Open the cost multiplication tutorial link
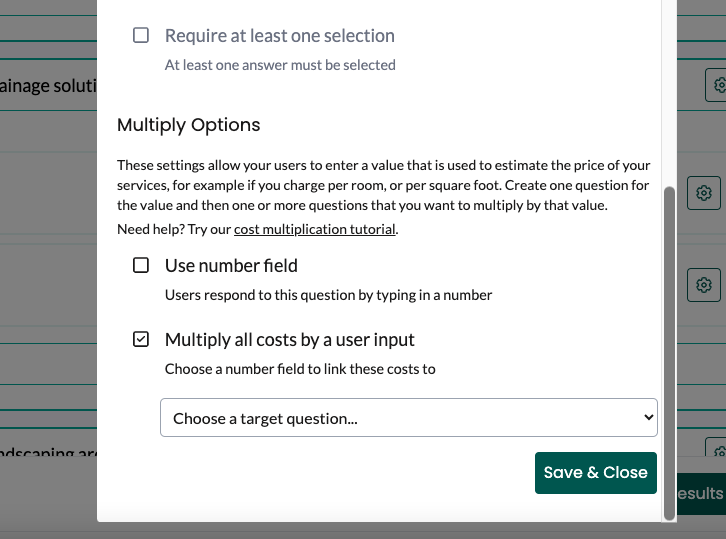This screenshot has width=726, height=539. 315,229
